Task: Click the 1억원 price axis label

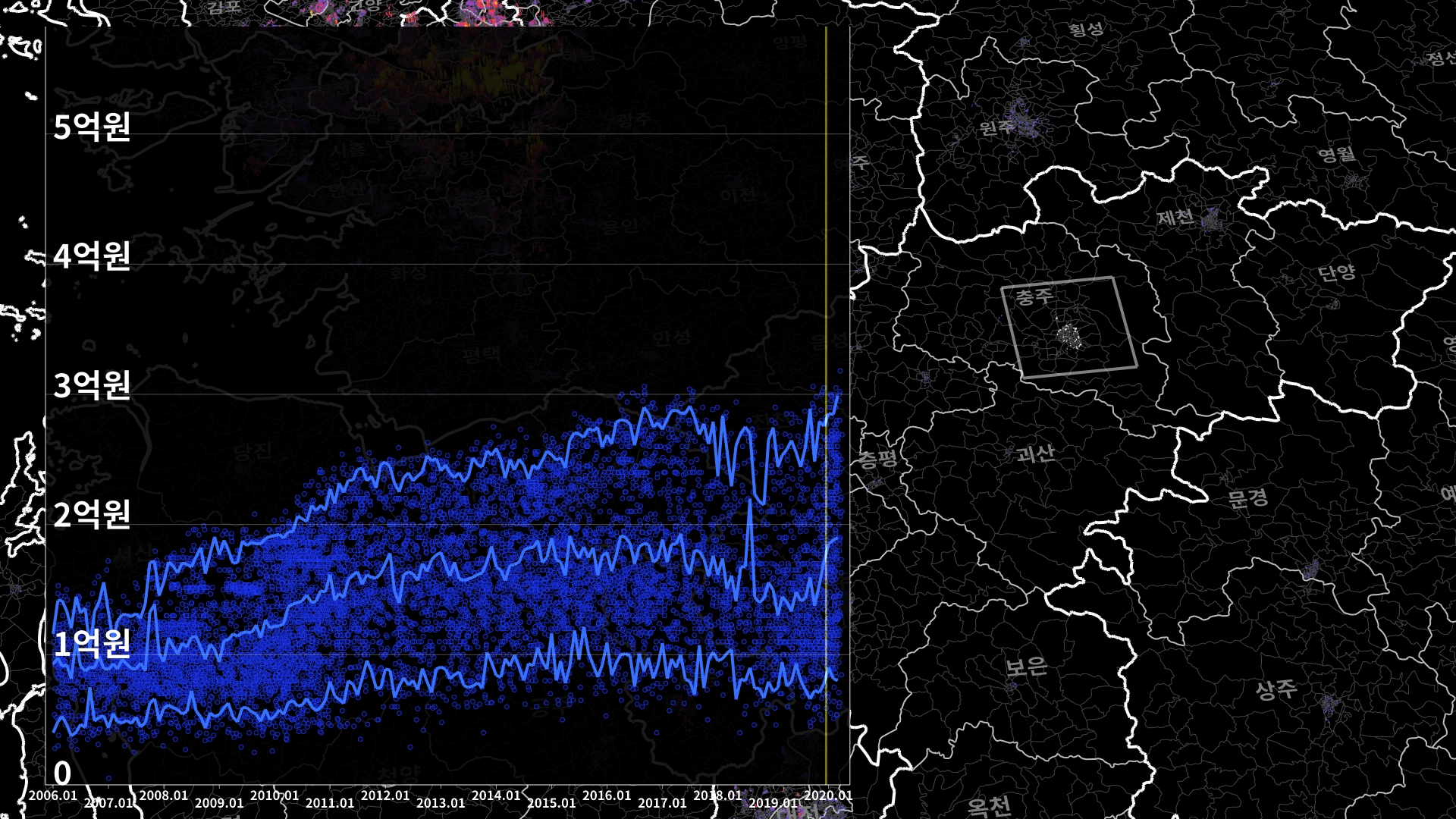Action: 92,644
